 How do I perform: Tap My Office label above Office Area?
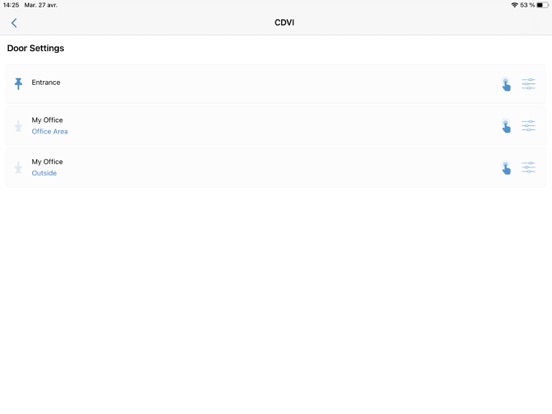(47, 120)
